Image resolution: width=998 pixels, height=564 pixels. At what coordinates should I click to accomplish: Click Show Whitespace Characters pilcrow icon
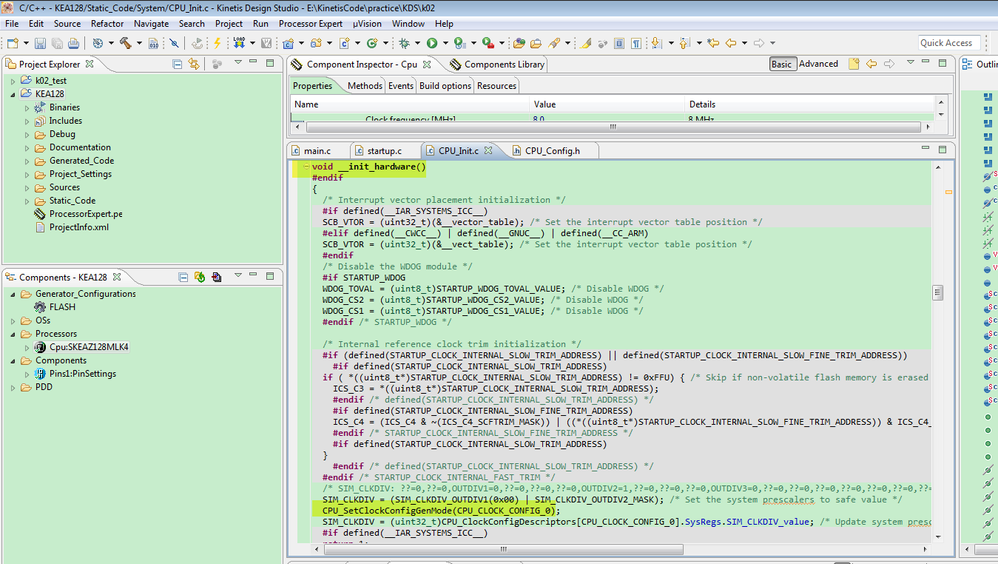[635, 43]
